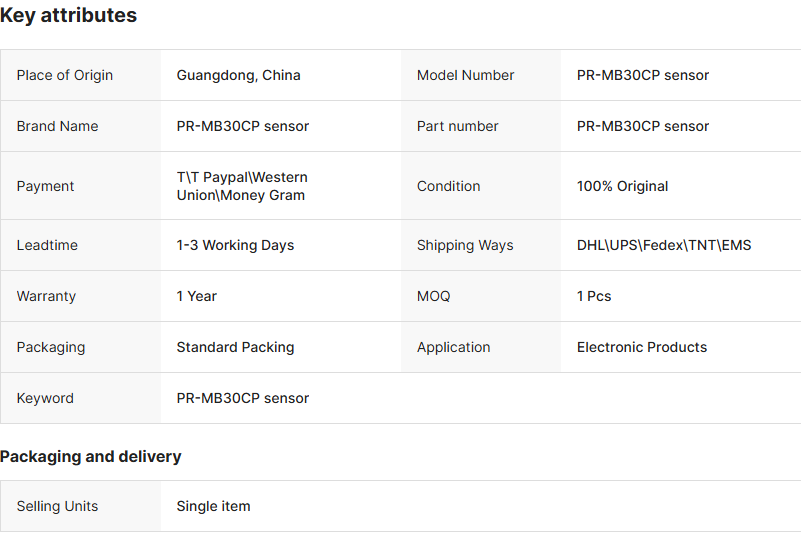The height and width of the screenshot is (534, 801).
Task: Click the Guangdong, China value
Action: pos(238,75)
